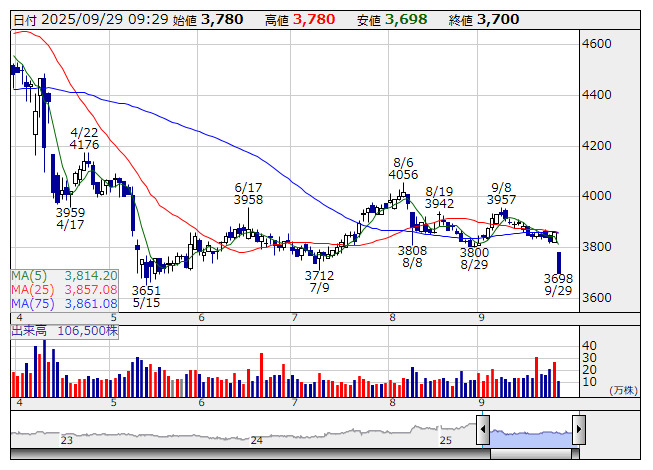Viewport: 653px width, 470px height.
Task: Click the 出来高 106,500株 volume label
Action: [65, 331]
